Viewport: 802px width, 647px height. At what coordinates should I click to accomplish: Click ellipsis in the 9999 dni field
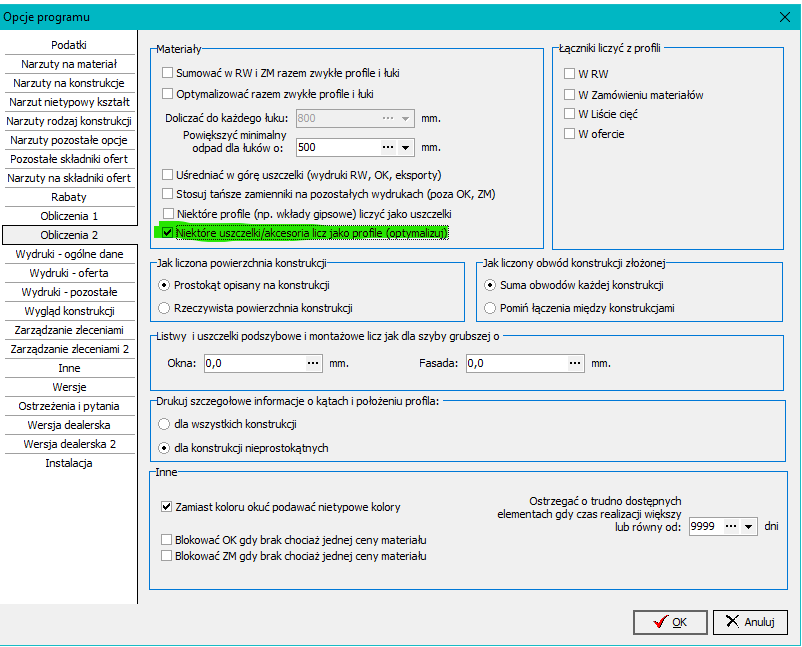731,524
